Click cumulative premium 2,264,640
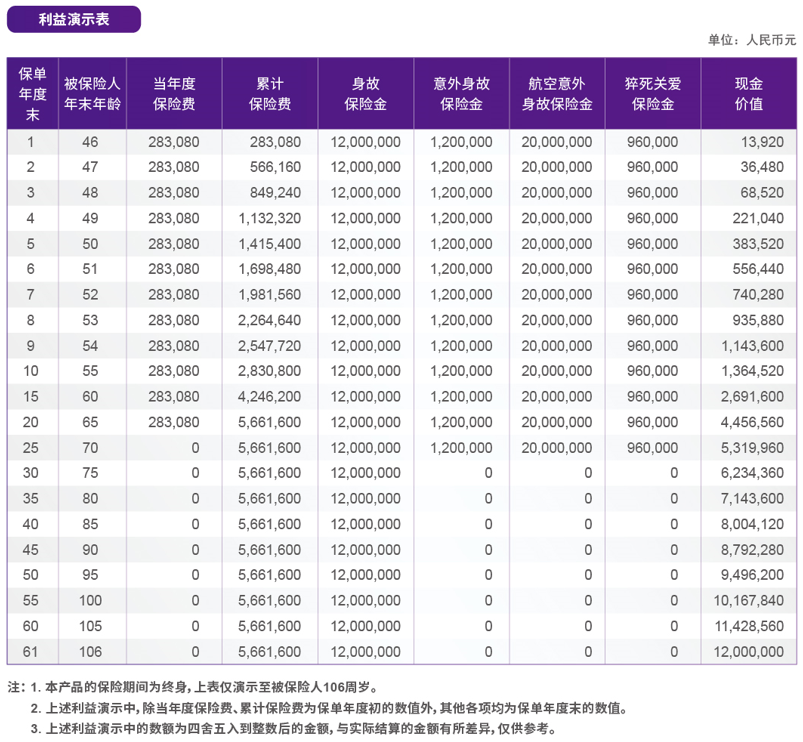Screen dimensions: 803x742 [x=270, y=320]
